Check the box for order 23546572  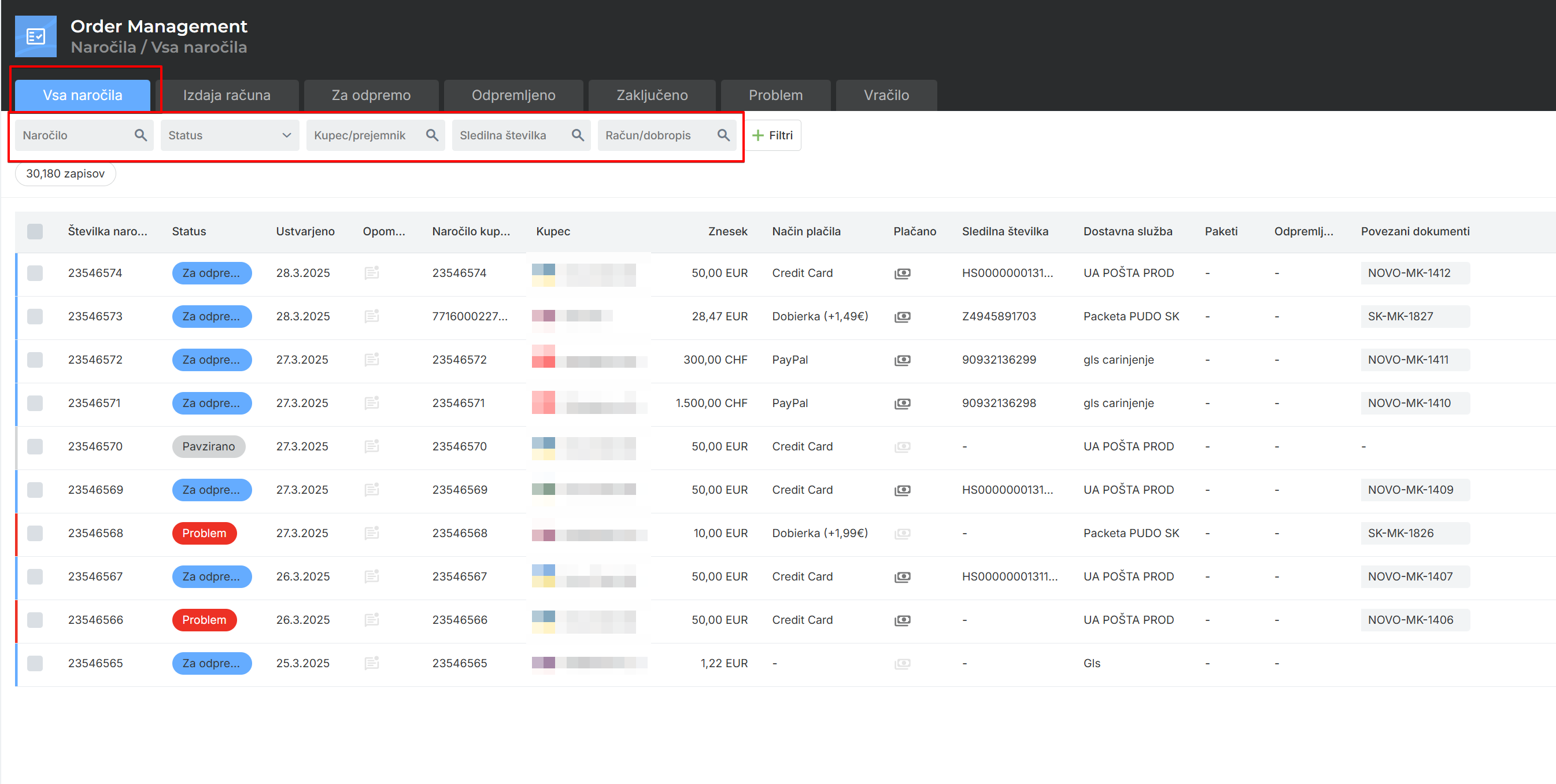pos(35,360)
